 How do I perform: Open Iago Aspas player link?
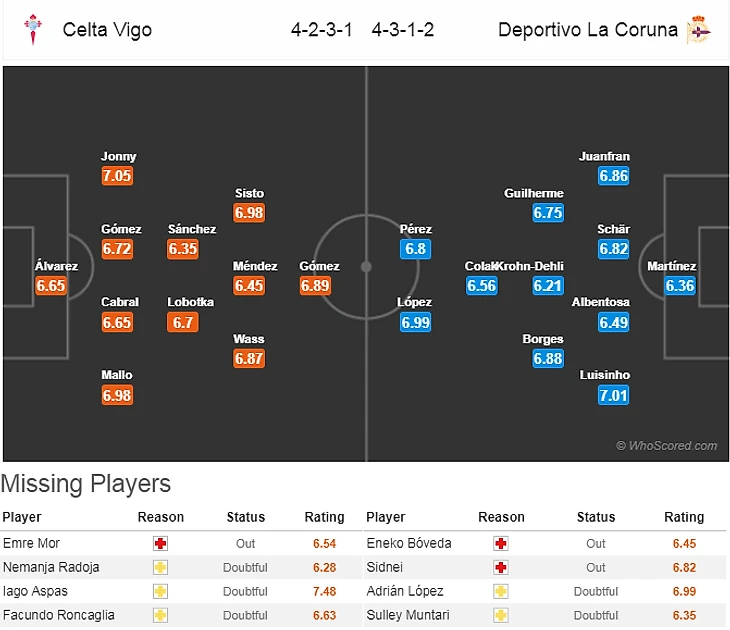[x=30, y=591]
